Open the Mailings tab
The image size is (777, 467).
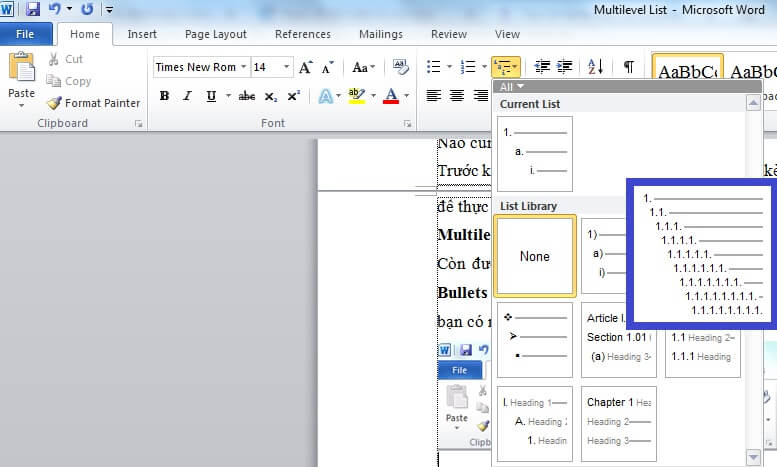[x=381, y=34]
